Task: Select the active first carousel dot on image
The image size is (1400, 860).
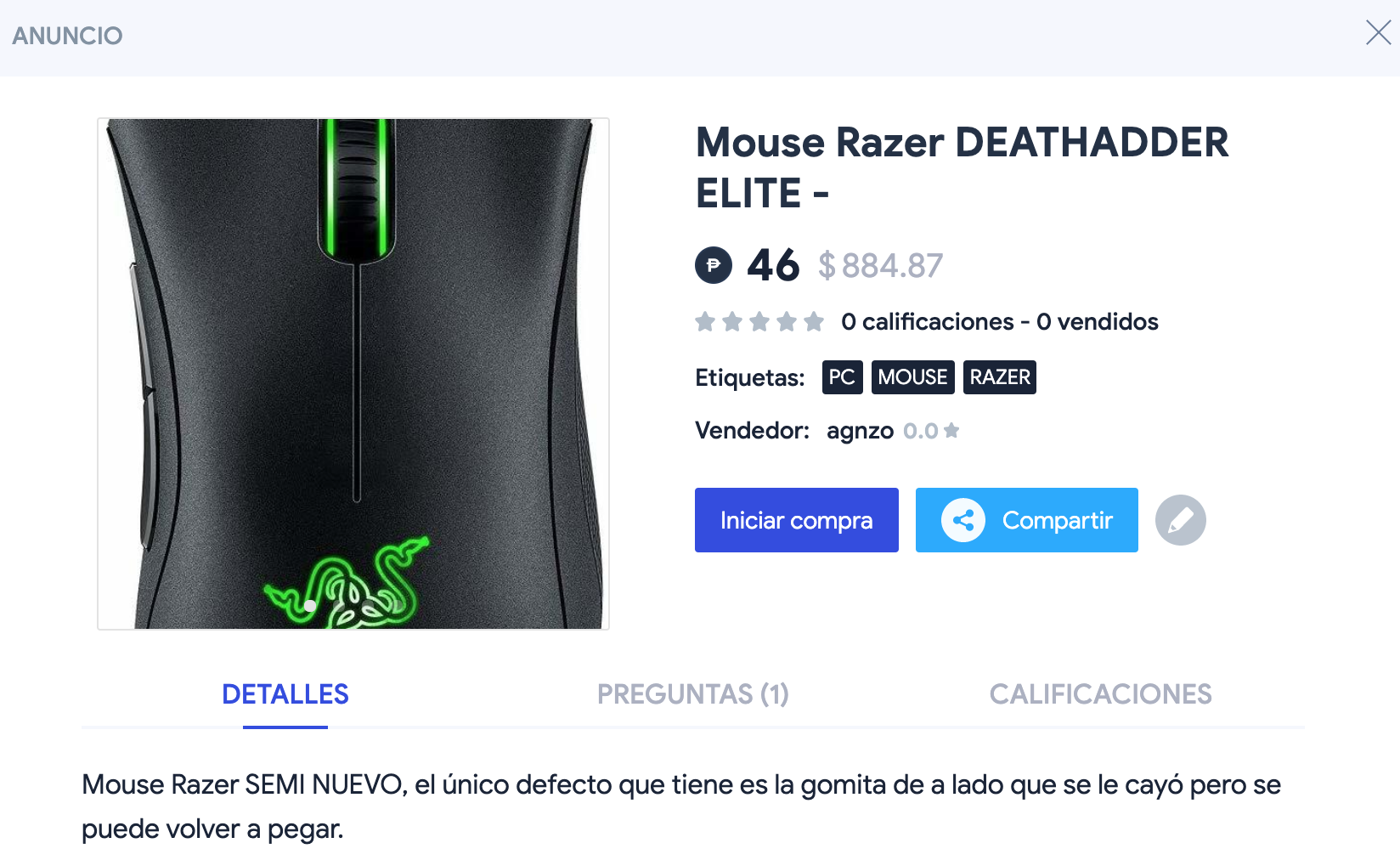Action: click(310, 606)
